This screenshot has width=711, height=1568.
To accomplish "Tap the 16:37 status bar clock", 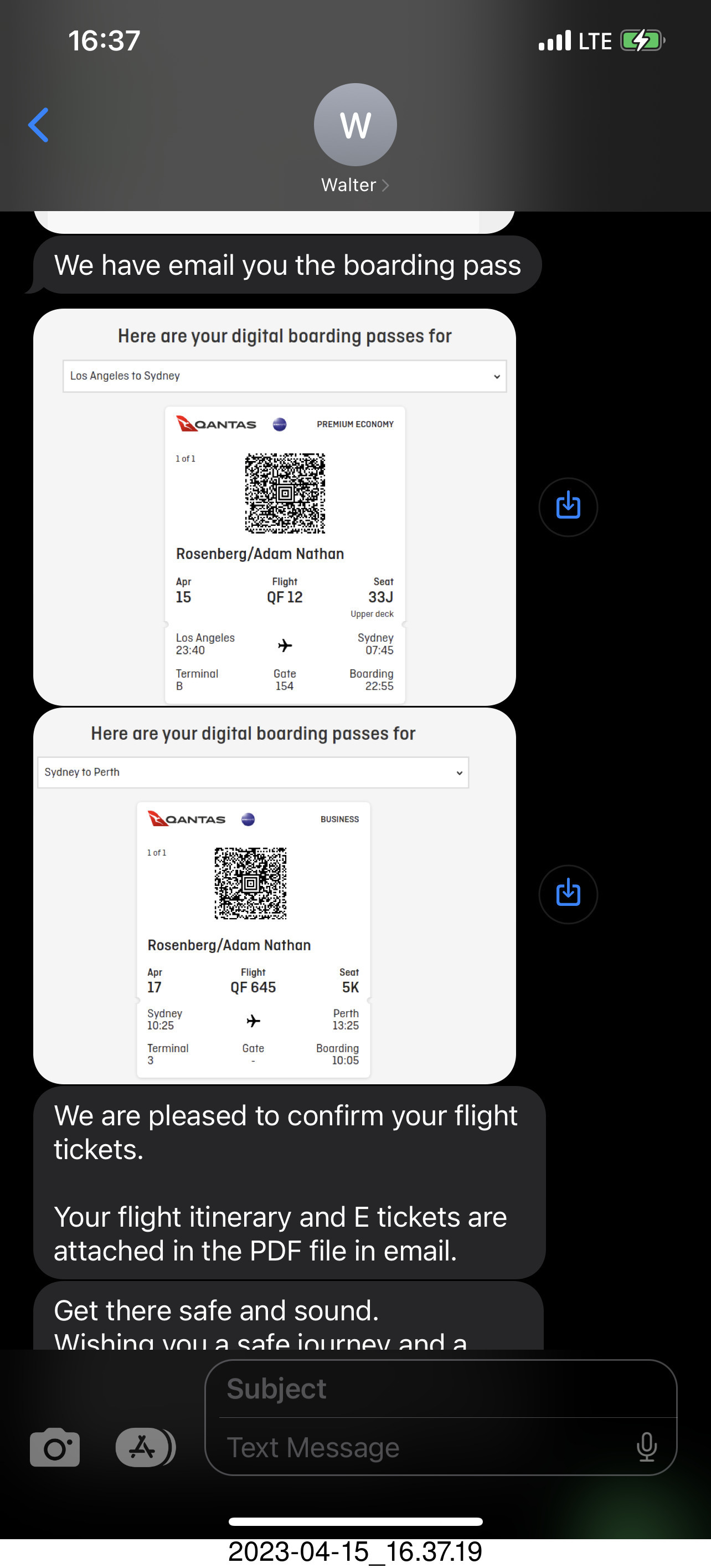I will tap(104, 41).
